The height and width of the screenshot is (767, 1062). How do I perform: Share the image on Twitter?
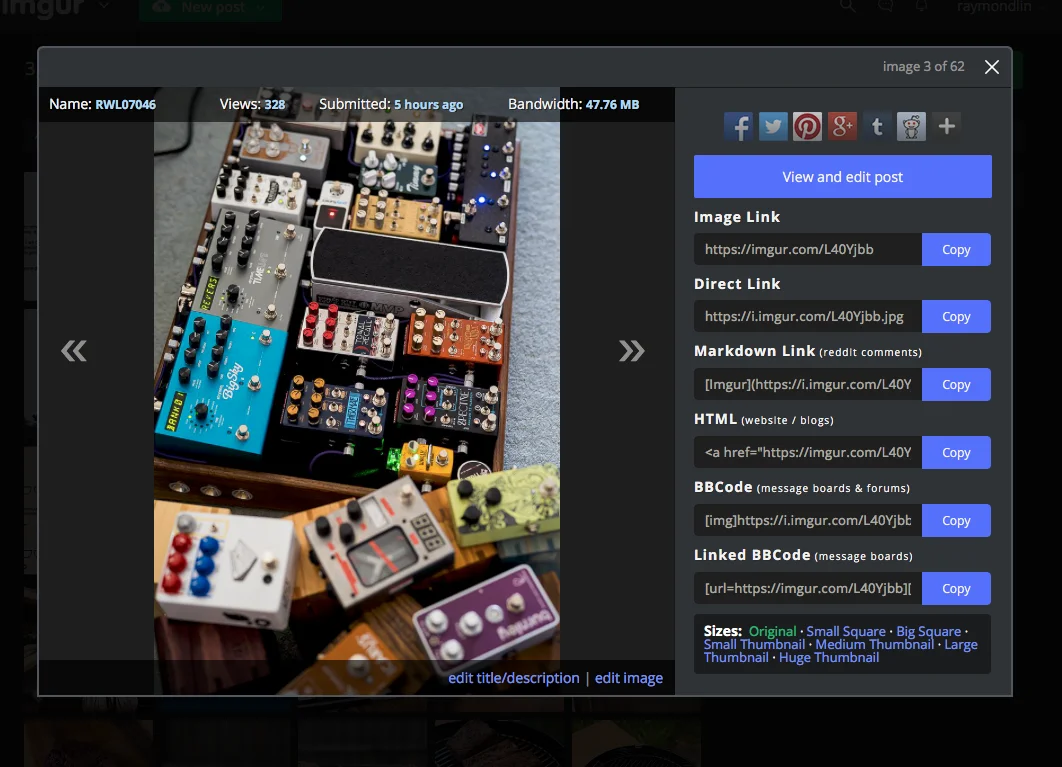[773, 127]
